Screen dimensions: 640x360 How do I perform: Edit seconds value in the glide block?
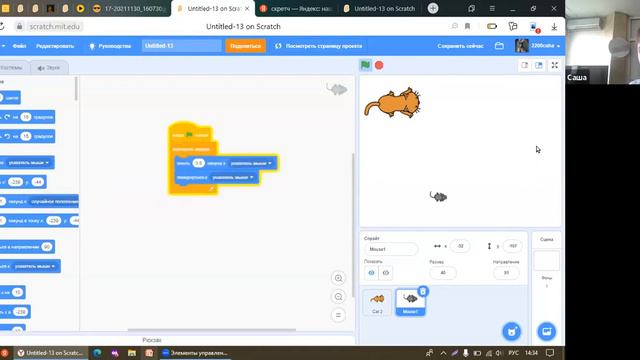[x=198, y=163]
